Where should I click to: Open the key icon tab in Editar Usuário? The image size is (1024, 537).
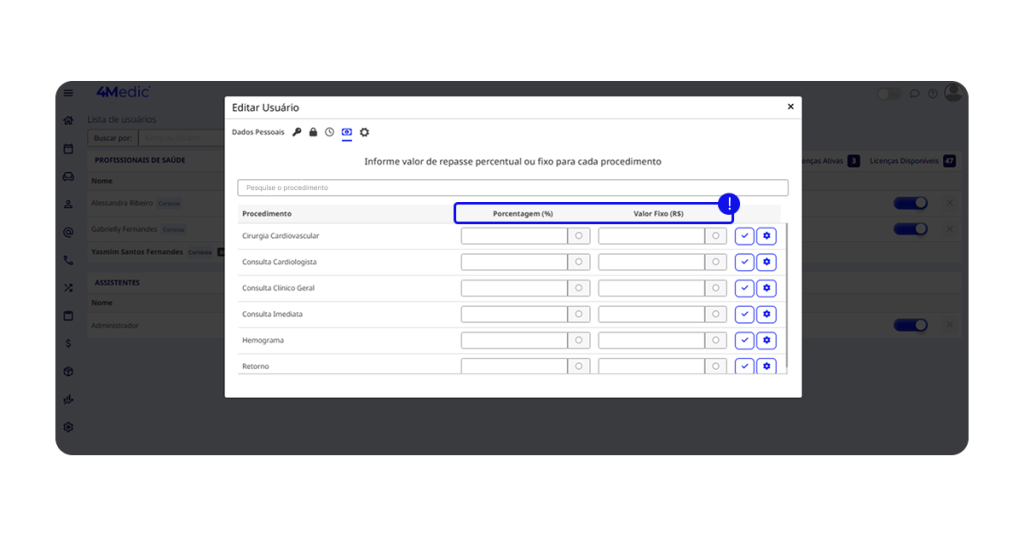[x=297, y=132]
